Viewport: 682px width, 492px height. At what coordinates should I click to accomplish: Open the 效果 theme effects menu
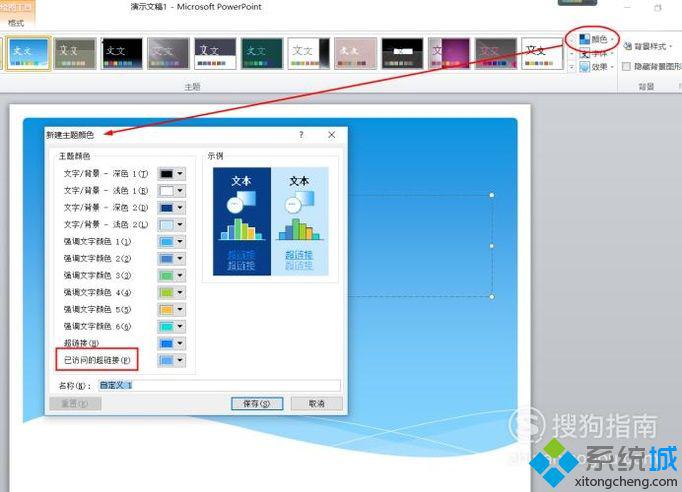(x=597, y=68)
